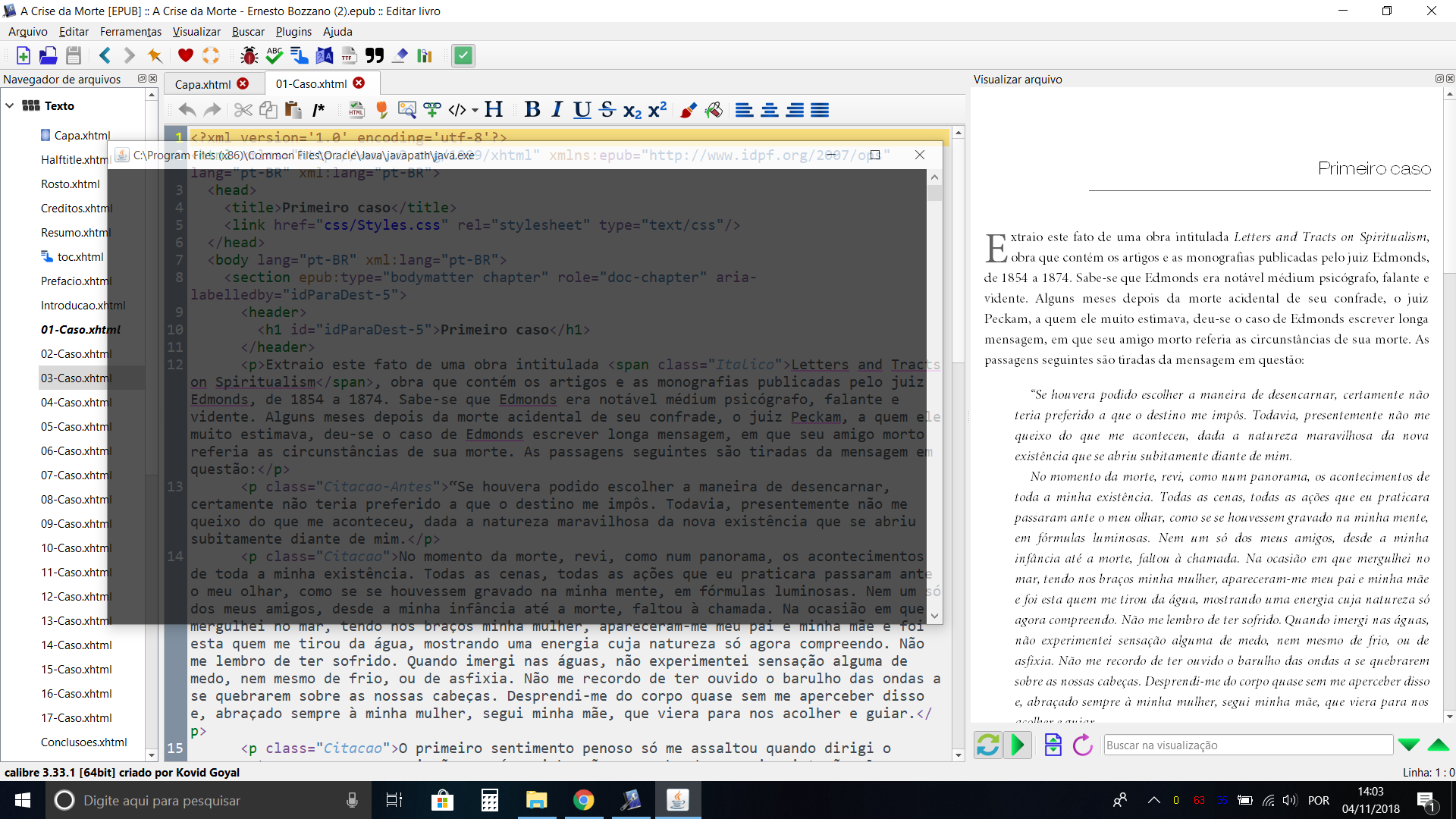Click the bug icon to run the book check

(x=249, y=55)
